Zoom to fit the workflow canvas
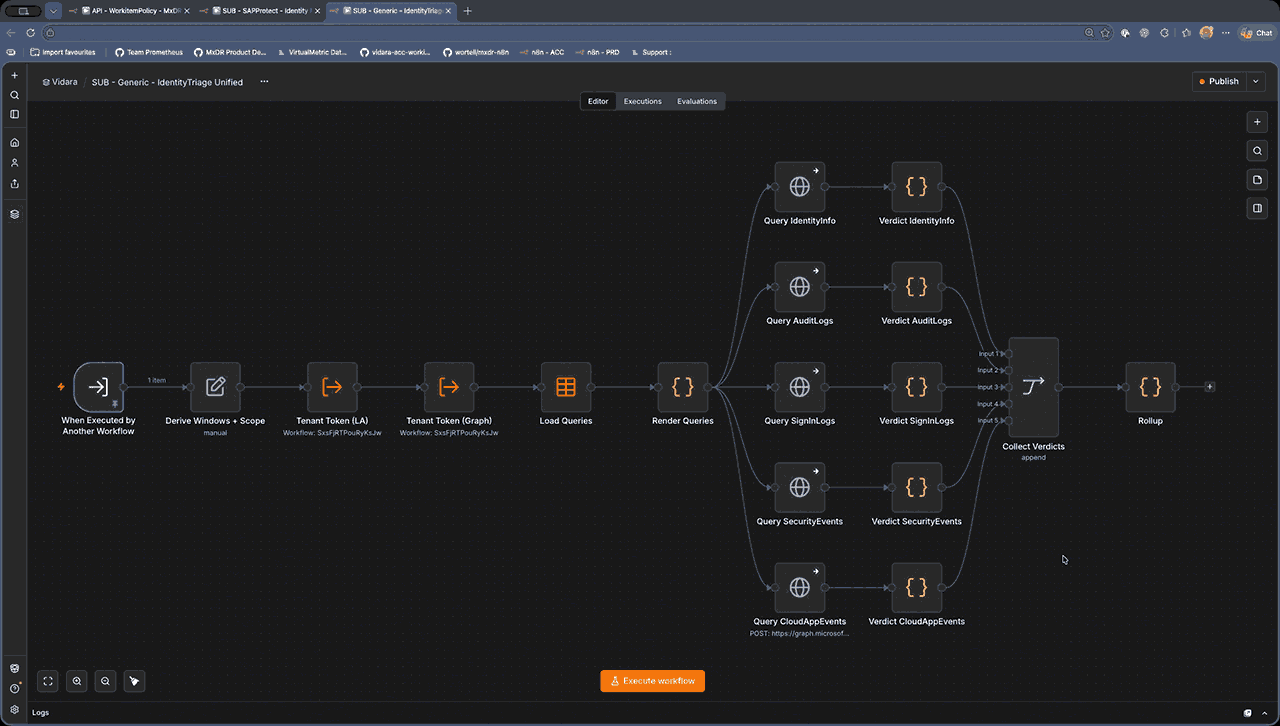 47,681
